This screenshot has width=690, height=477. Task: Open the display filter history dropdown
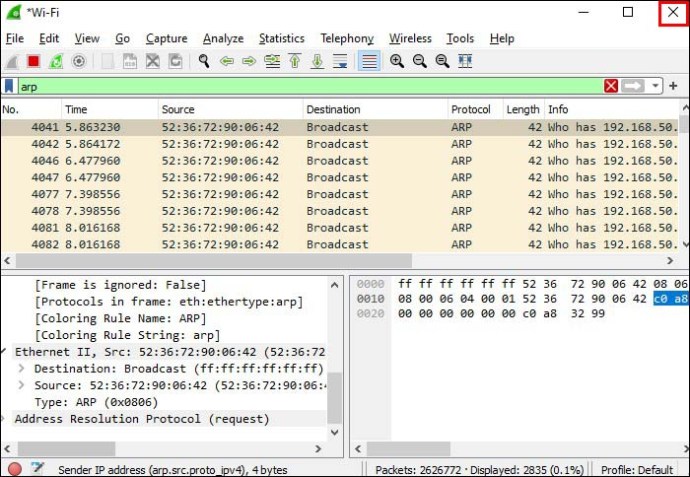click(x=656, y=86)
